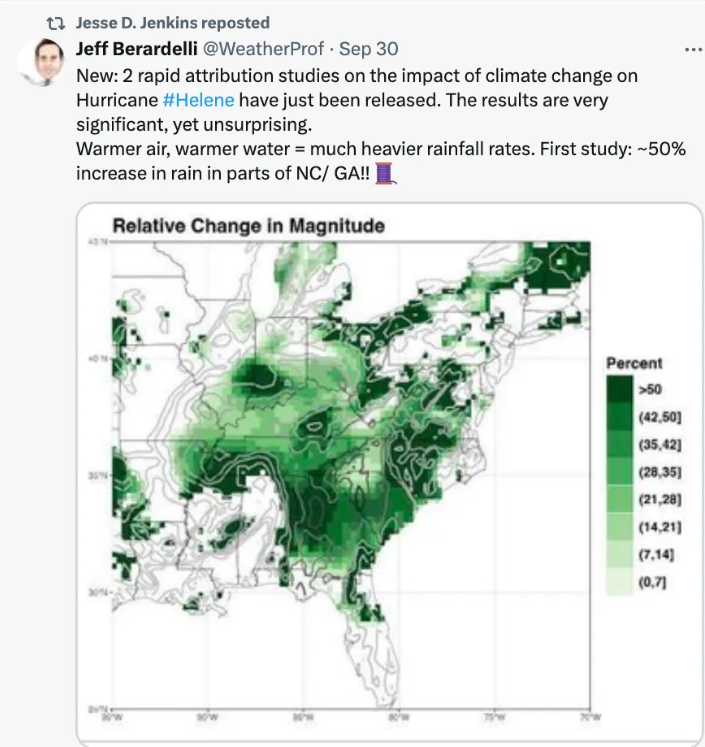This screenshot has width=705, height=747.
Task: Click the repost arrows icon
Action: 56,22
